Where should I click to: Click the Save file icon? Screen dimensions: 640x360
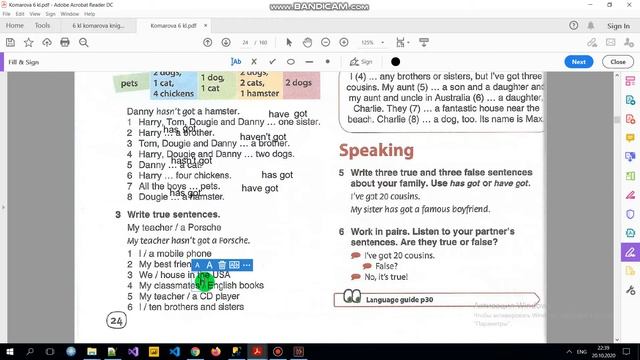tap(10, 42)
